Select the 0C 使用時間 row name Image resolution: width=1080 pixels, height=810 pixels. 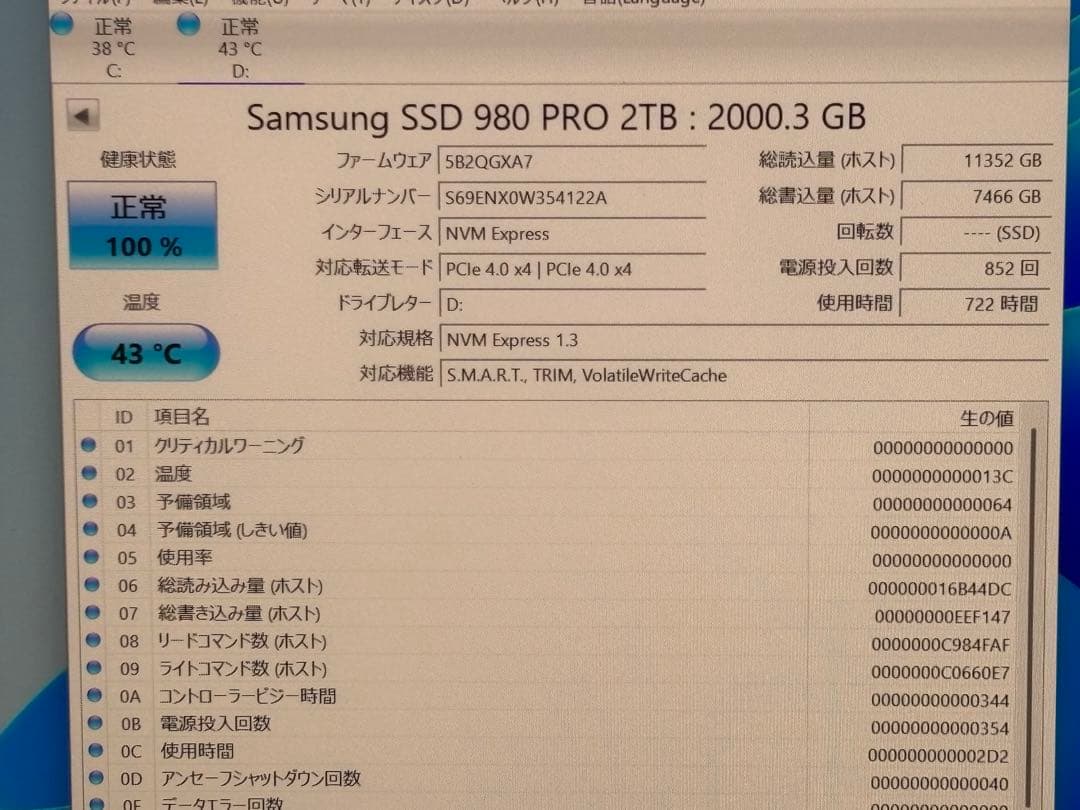tap(197, 751)
